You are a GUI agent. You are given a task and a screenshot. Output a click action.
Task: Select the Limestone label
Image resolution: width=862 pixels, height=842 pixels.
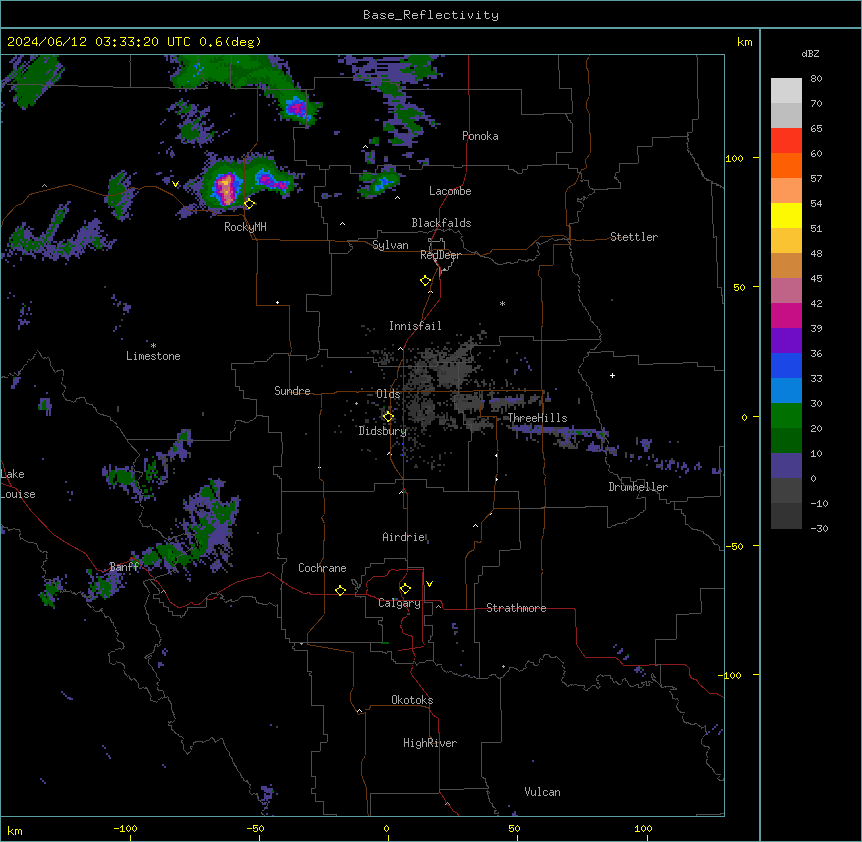(x=153, y=356)
